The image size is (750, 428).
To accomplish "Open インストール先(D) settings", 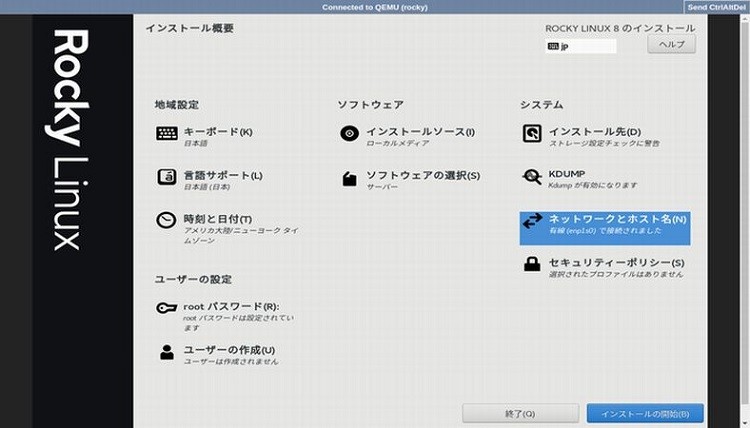I will click(x=595, y=132).
